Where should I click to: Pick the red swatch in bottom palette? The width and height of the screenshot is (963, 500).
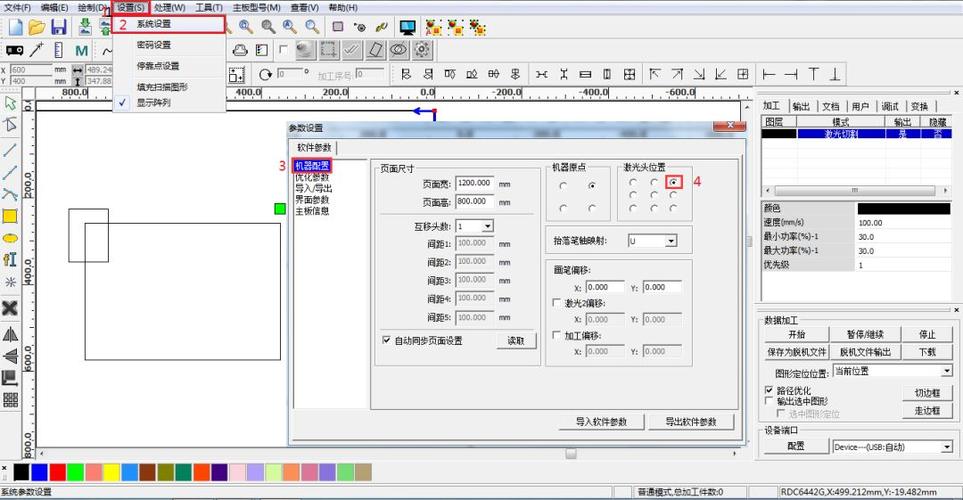click(x=58, y=472)
